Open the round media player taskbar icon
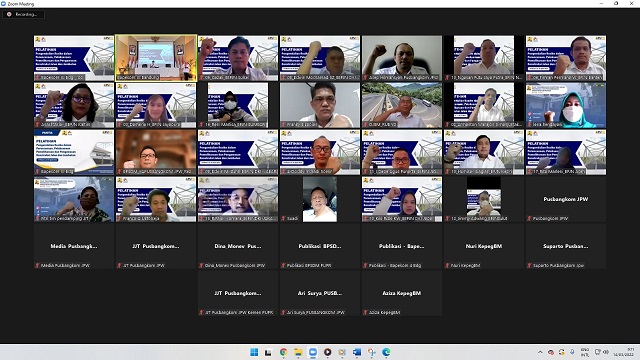 click(327, 352)
